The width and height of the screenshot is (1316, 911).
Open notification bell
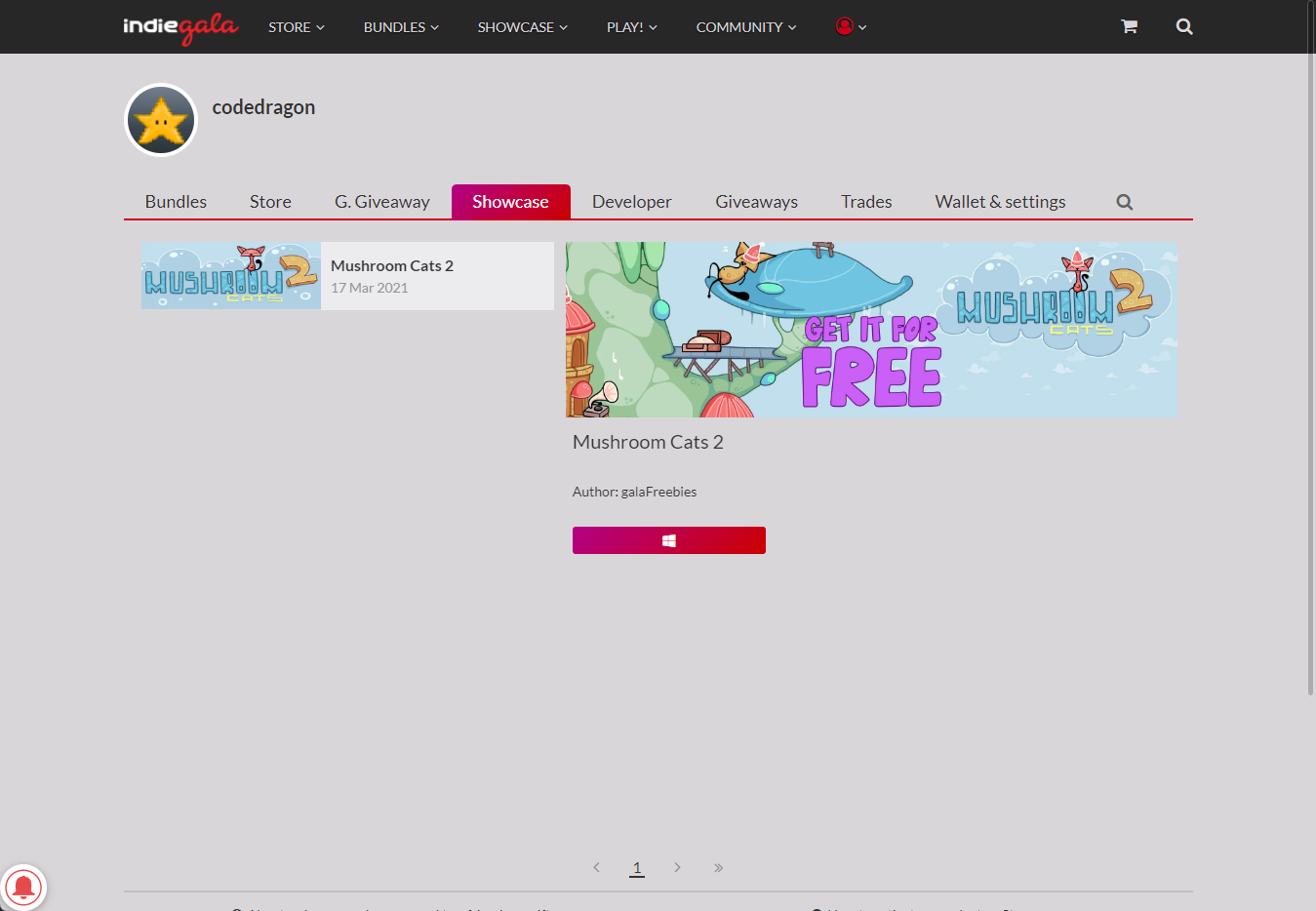pos(23,888)
